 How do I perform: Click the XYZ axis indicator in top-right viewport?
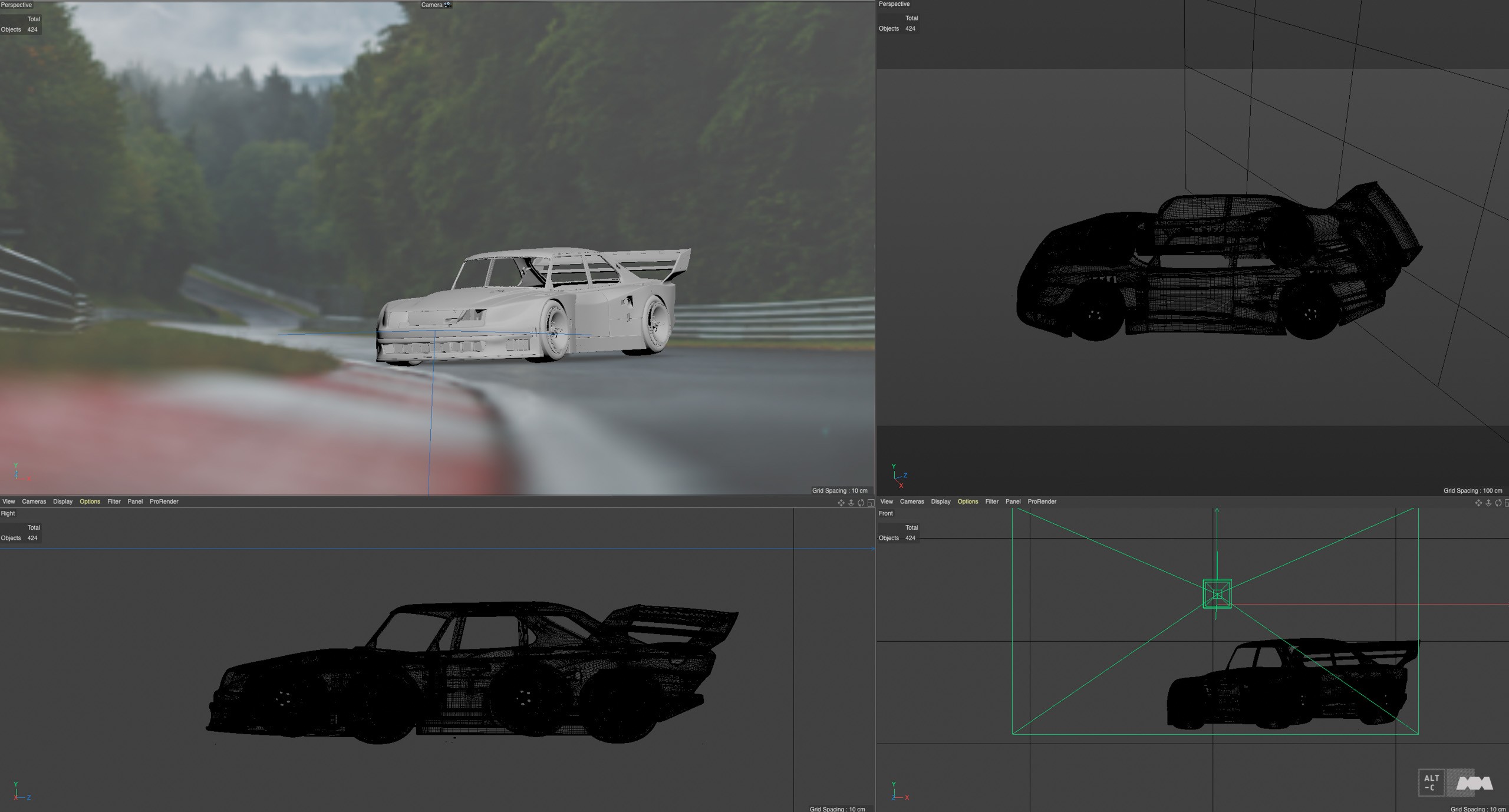coord(900,476)
